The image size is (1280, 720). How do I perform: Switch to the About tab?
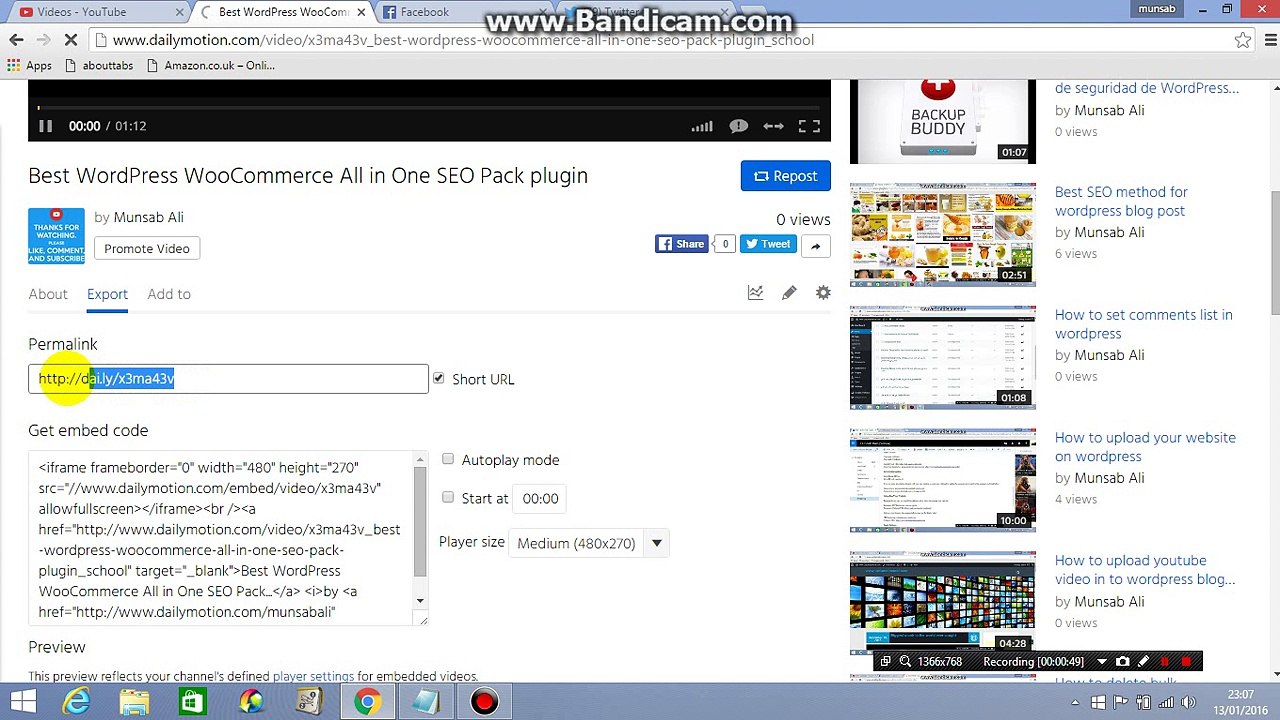pyautogui.click(x=48, y=294)
